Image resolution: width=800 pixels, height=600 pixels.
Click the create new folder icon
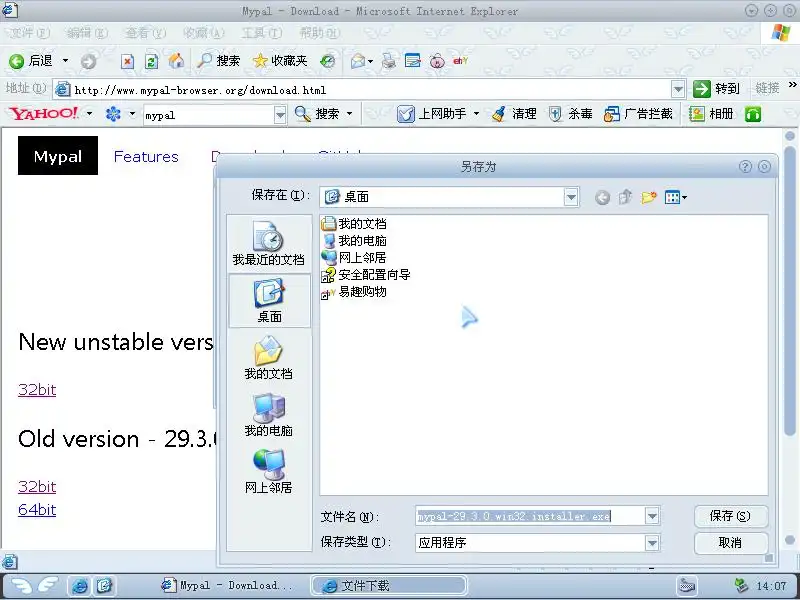coord(648,197)
